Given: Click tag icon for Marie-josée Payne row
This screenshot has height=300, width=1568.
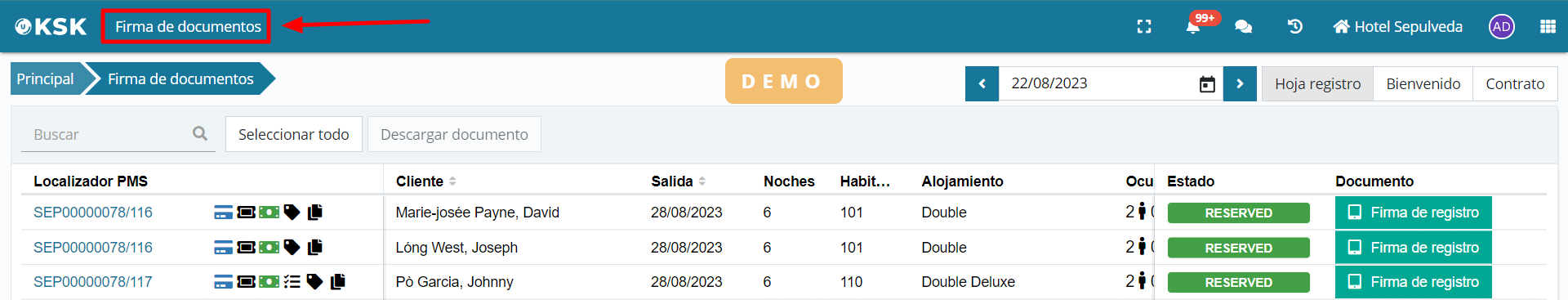Looking at the screenshot, I should click(292, 213).
